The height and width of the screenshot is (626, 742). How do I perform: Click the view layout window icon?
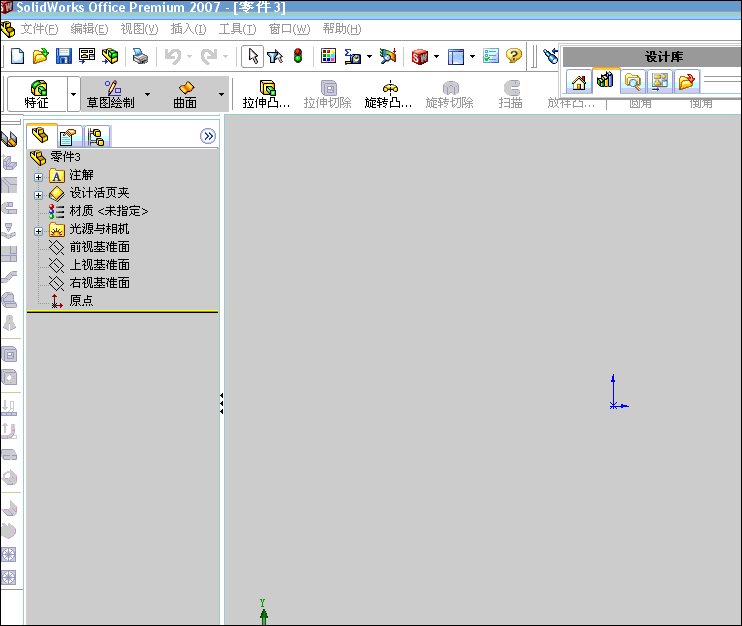tap(456, 56)
